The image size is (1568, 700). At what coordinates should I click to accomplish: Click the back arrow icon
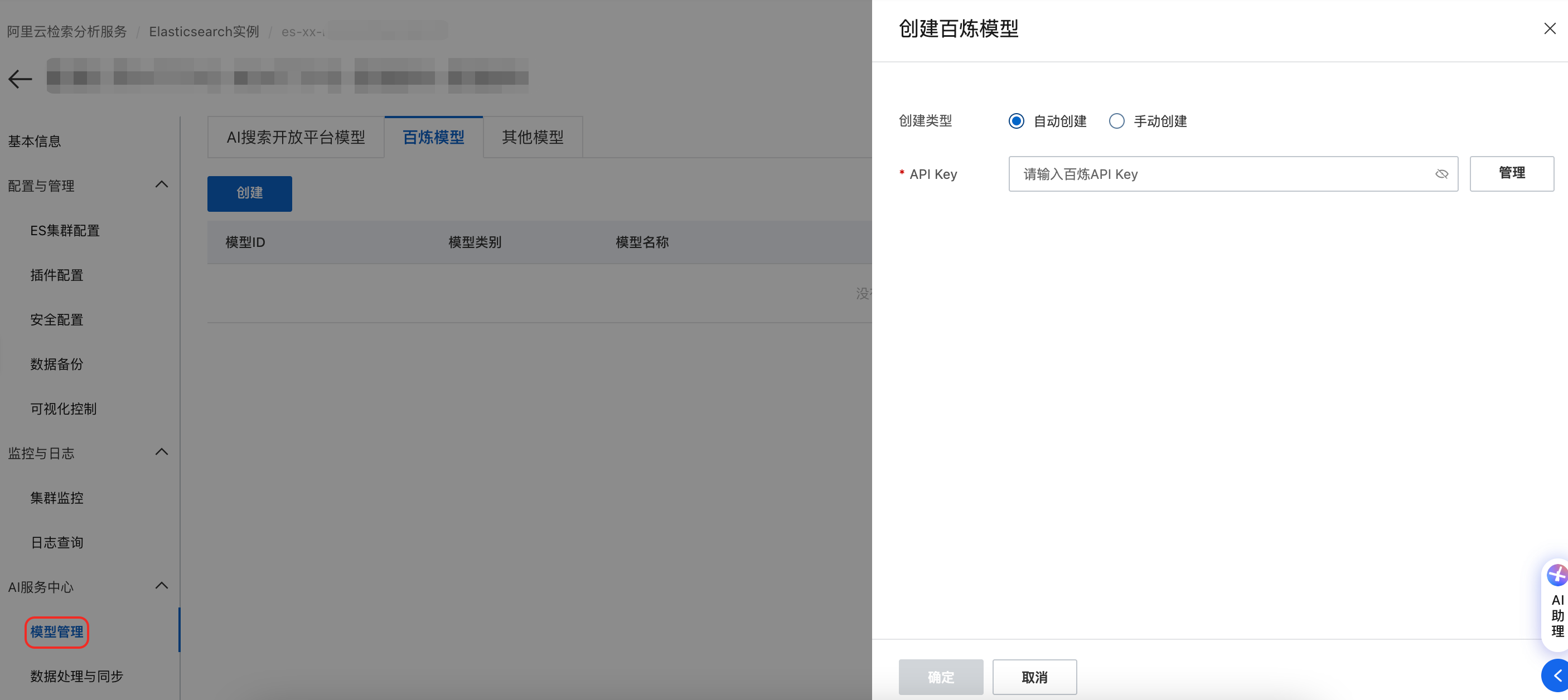point(20,79)
